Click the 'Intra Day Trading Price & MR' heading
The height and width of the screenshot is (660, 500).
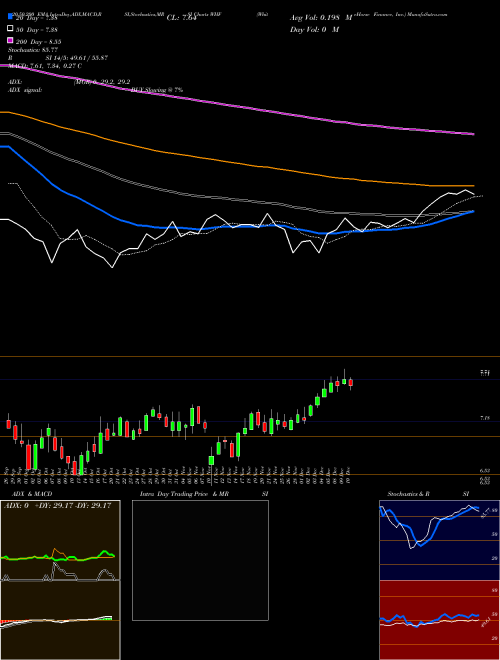pyautogui.click(x=184, y=494)
